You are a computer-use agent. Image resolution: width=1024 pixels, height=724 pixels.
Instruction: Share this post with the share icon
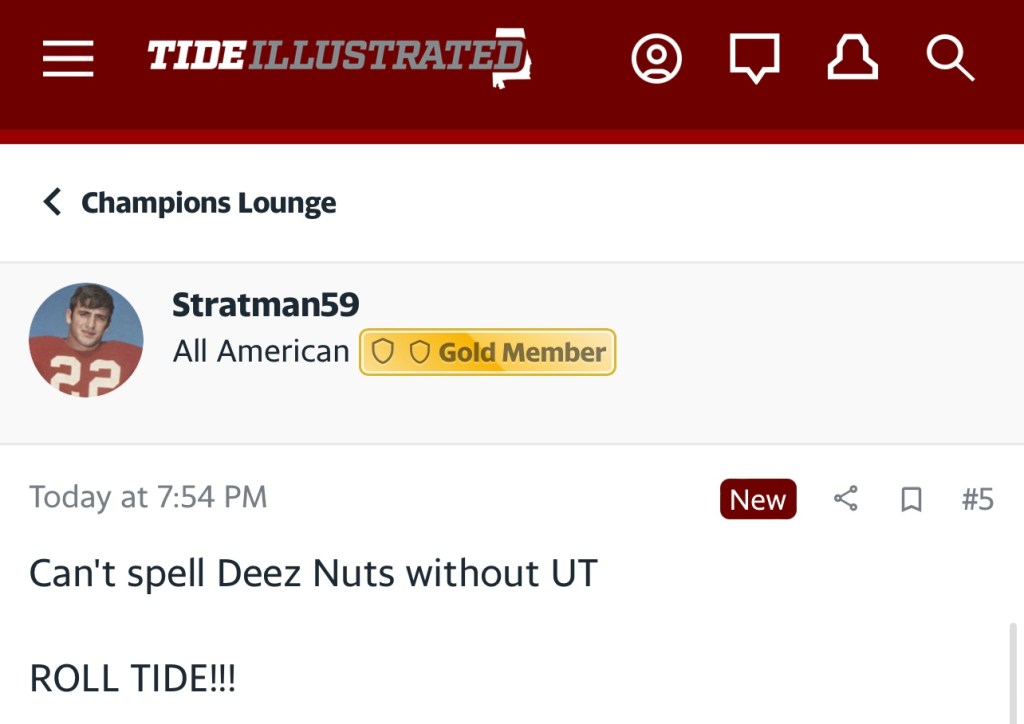[846, 499]
